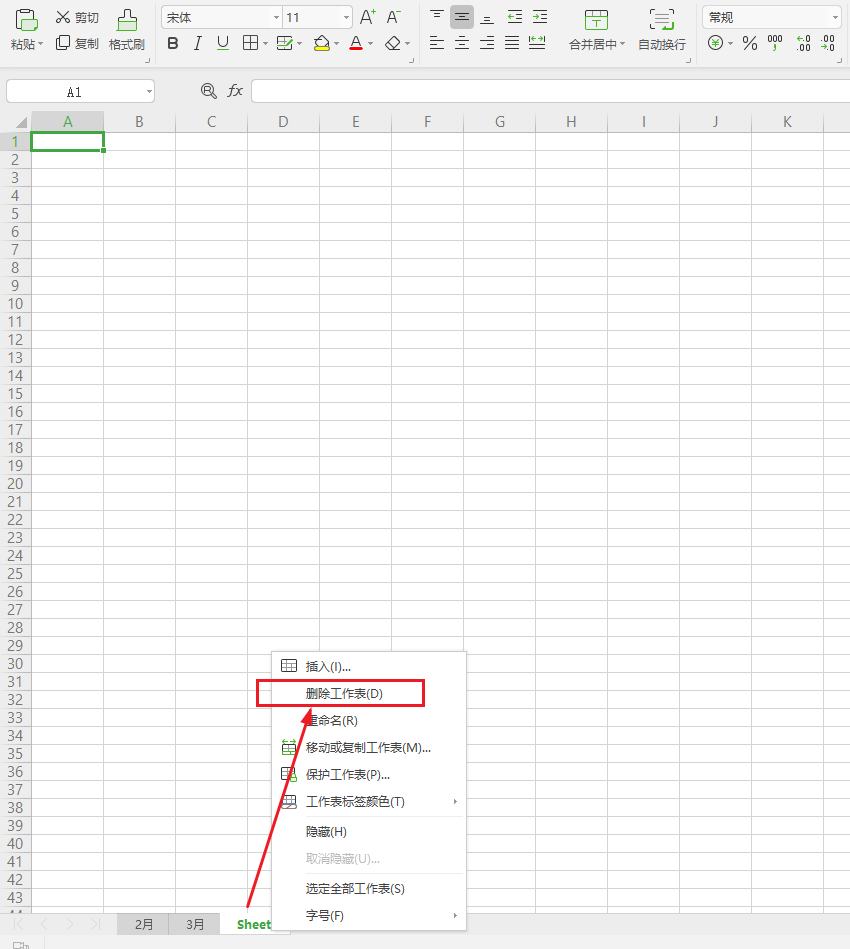This screenshot has width=850, height=949.
Task: Expand the Paste options arrow
Action: pos(41,44)
